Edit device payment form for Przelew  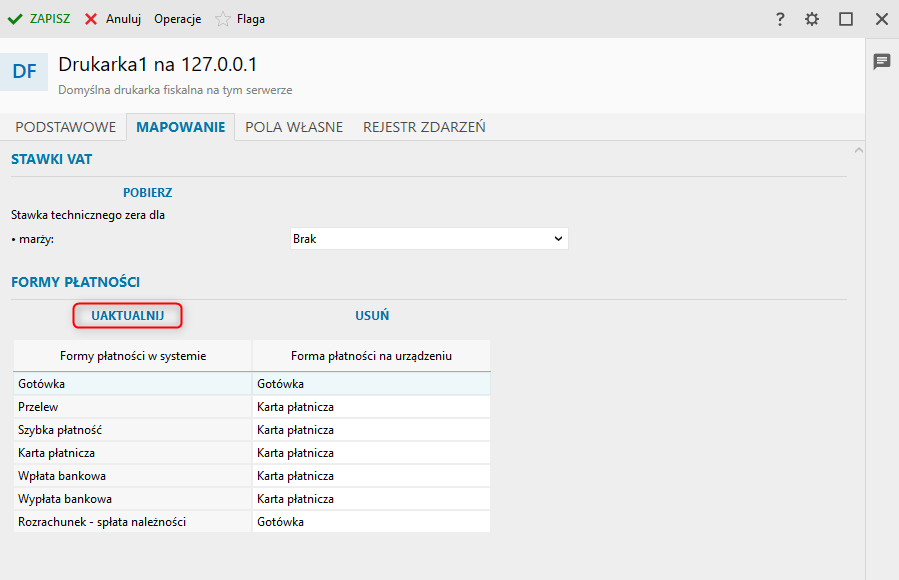(372, 407)
